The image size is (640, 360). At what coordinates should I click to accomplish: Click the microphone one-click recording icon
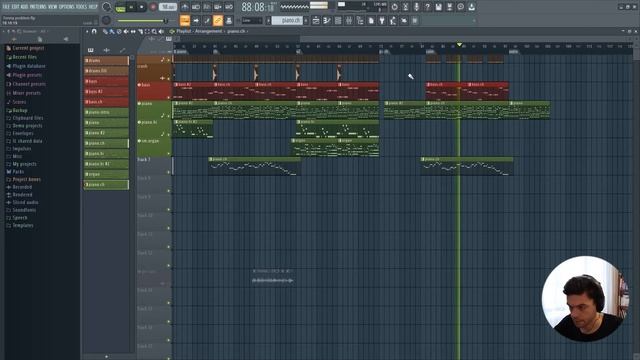point(416,7)
